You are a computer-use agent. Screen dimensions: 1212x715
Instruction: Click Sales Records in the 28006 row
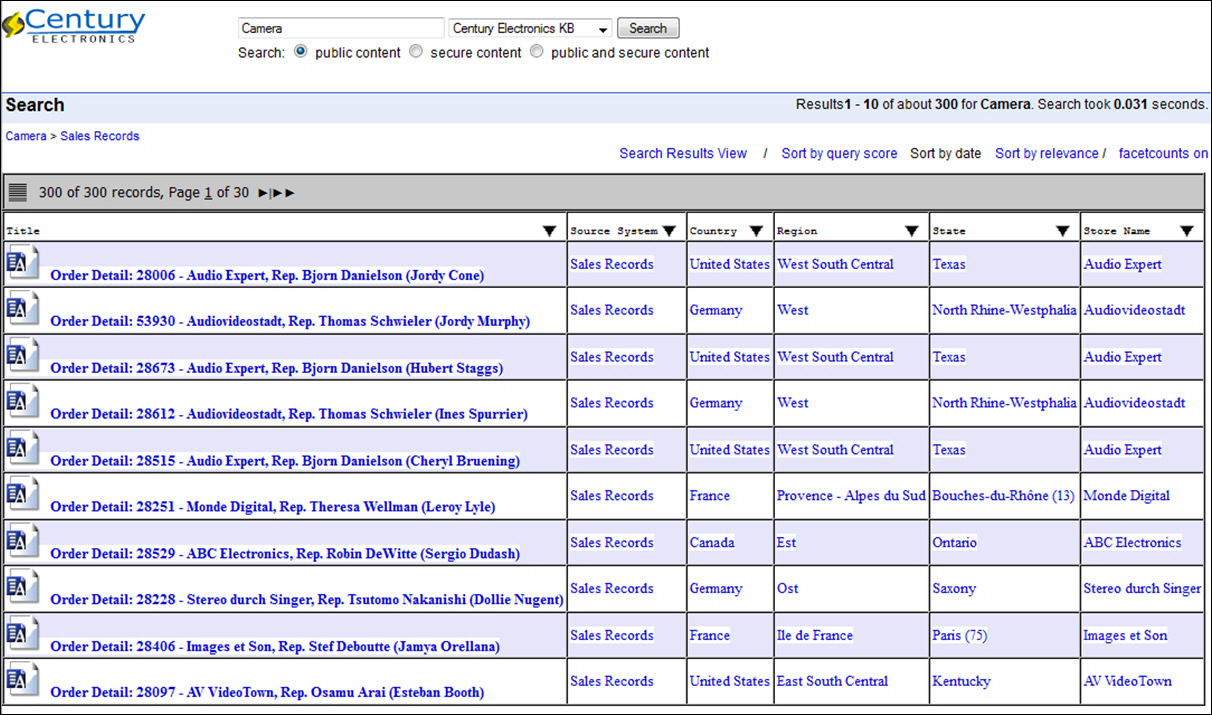coord(612,264)
